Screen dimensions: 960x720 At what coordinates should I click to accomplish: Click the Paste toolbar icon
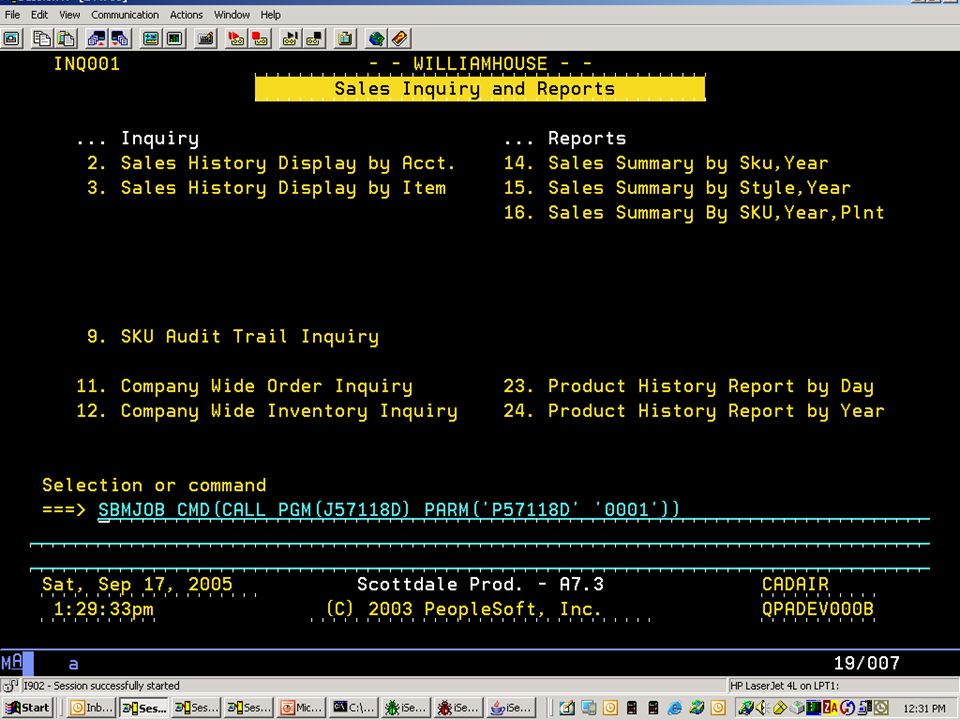pos(66,39)
